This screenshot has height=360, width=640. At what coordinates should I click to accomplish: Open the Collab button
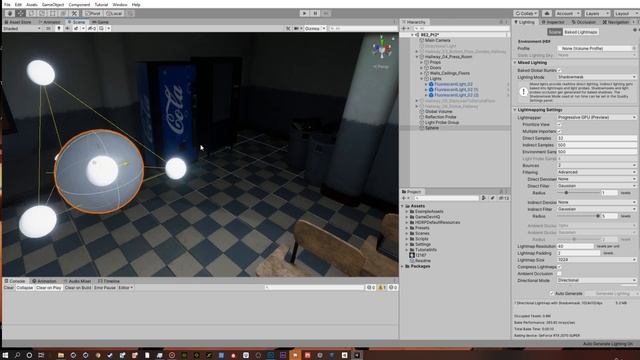point(526,13)
